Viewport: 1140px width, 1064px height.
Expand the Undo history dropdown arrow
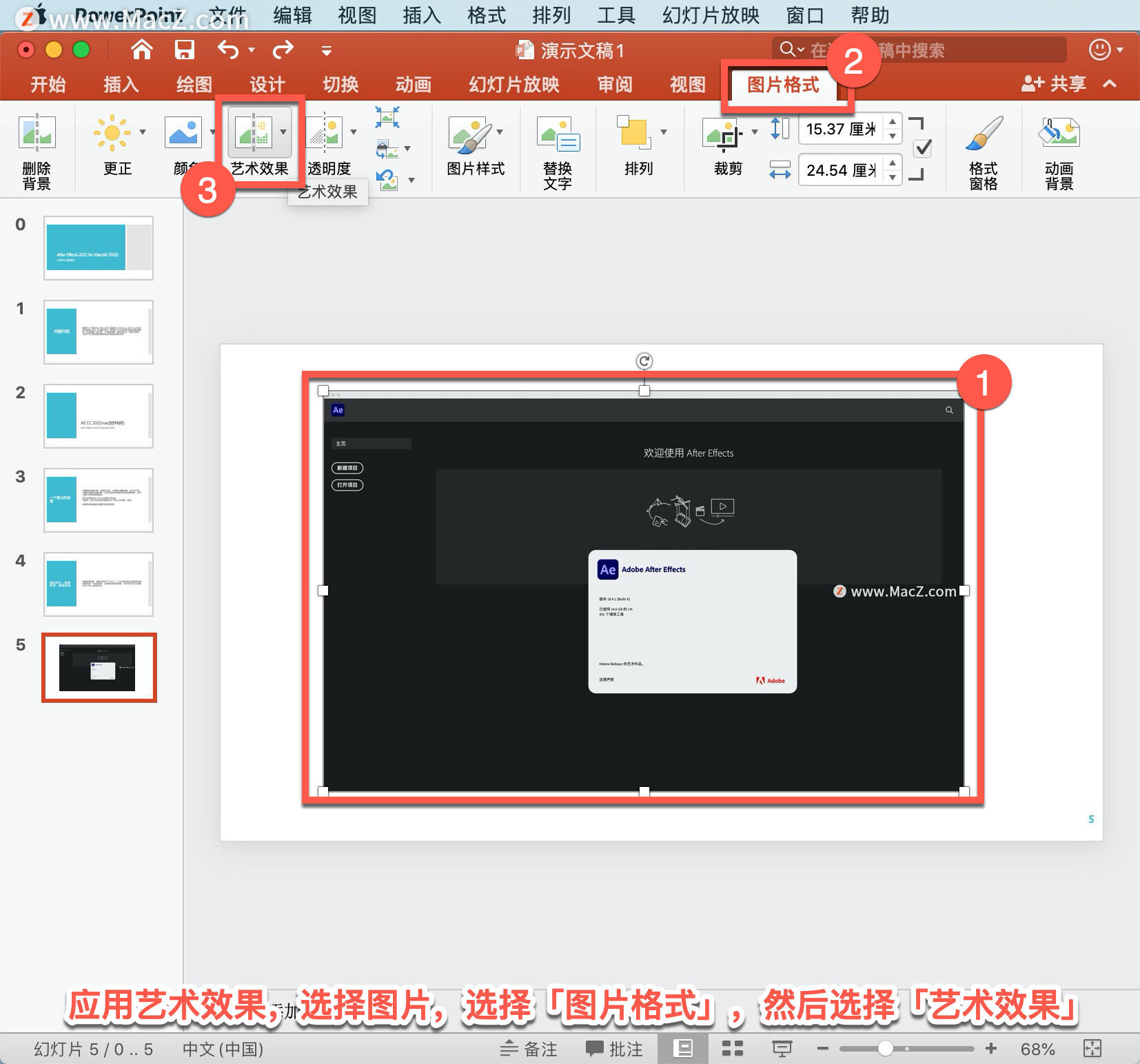tap(252, 50)
